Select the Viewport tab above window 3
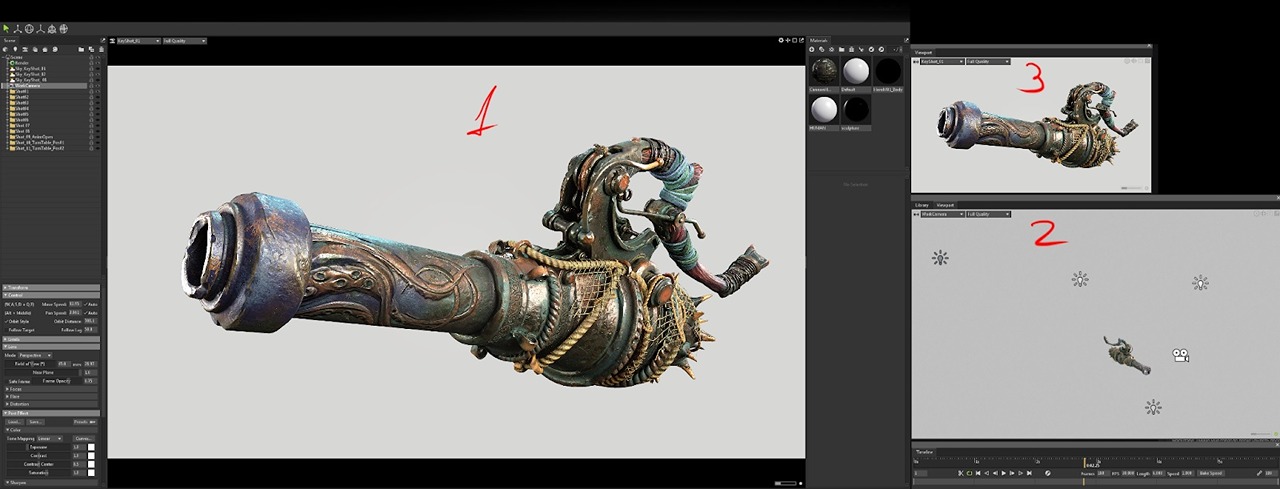 [x=924, y=53]
